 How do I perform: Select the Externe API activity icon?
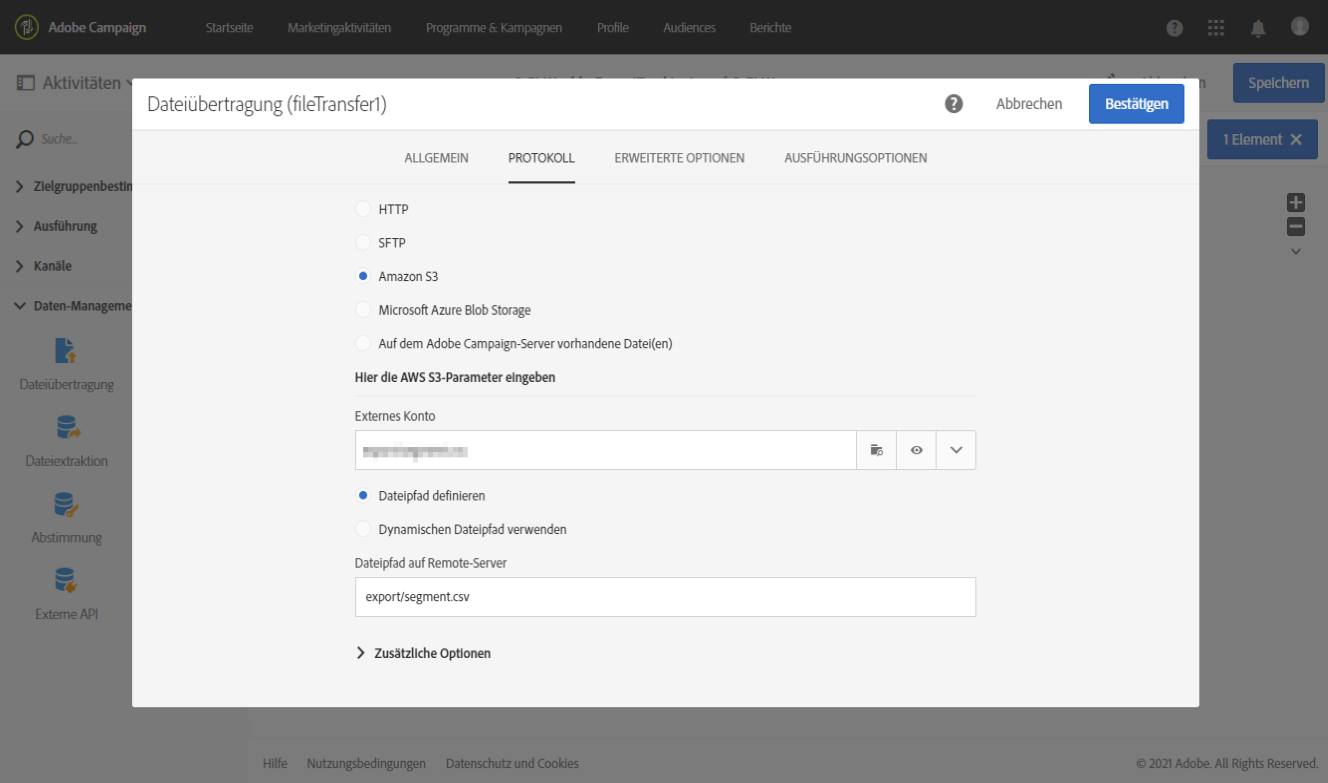click(x=66, y=580)
